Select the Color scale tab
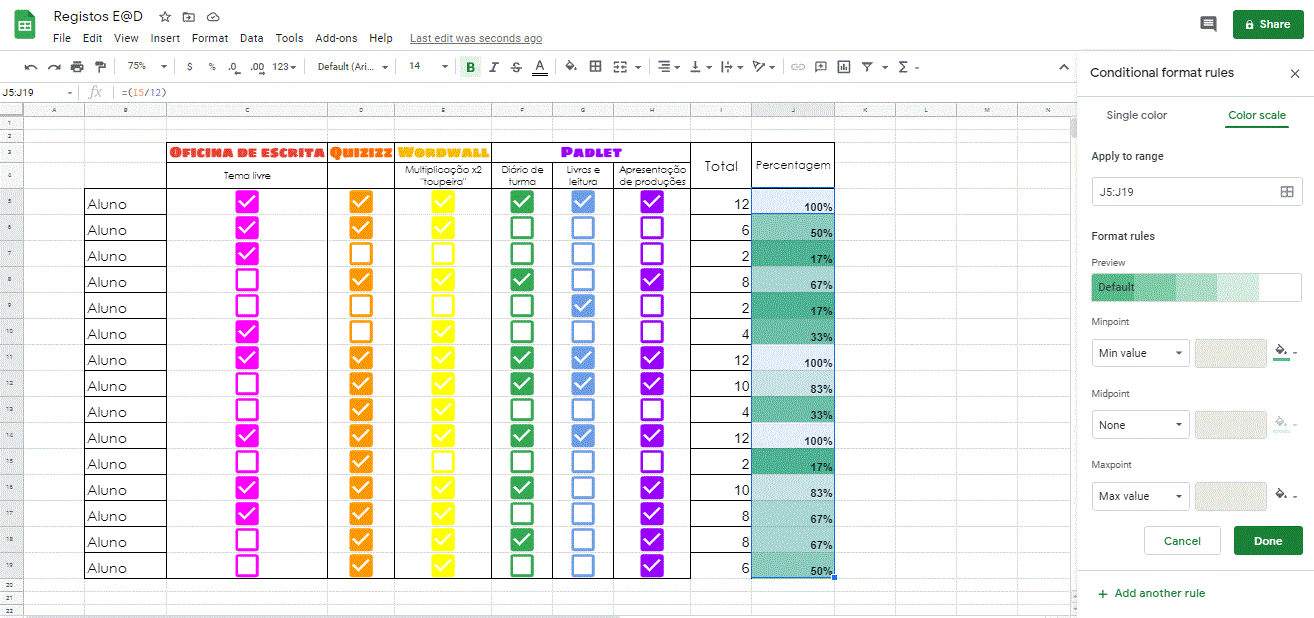The width and height of the screenshot is (1314, 618). pos(1257,115)
